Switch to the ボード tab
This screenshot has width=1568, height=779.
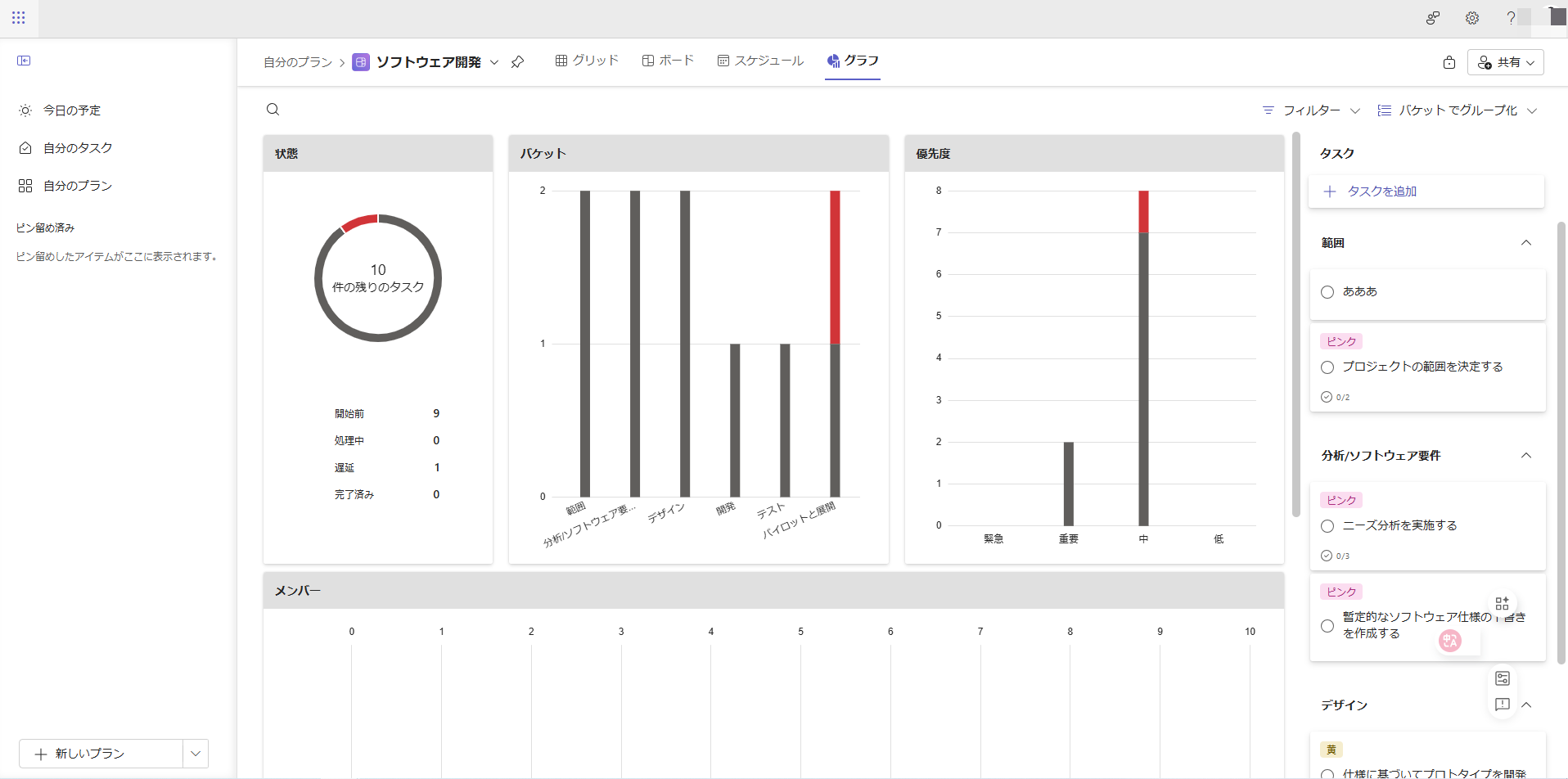click(668, 61)
